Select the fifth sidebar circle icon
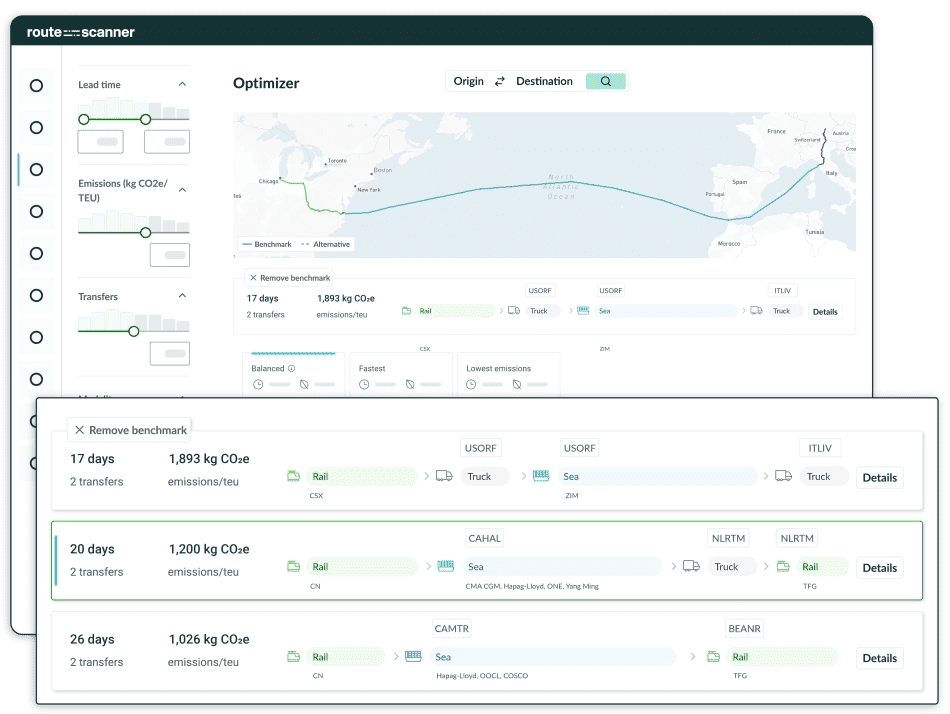Screen dimensions: 950x714 36,253
